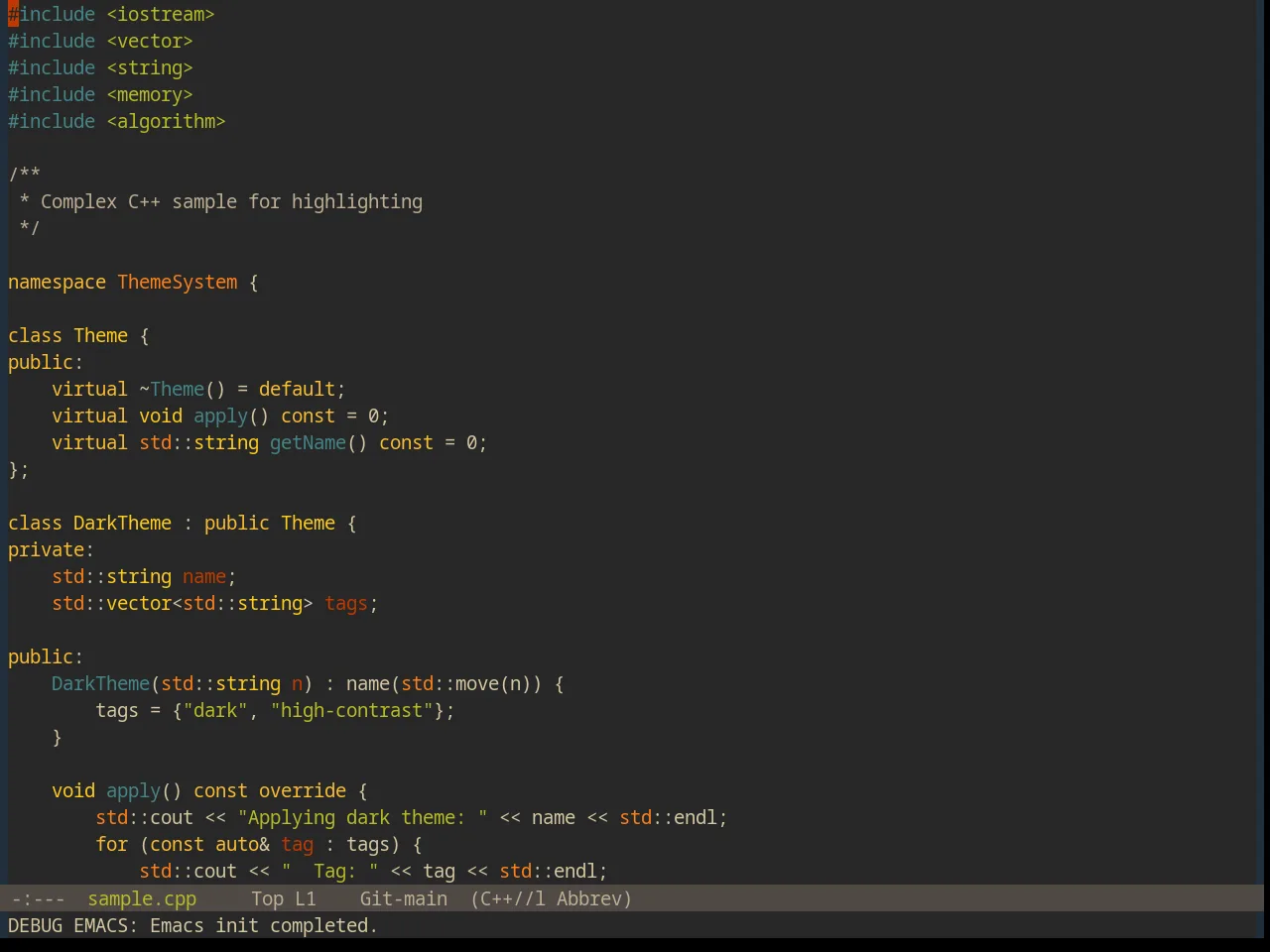Viewport: 1270px width, 952px height.
Task: Click the '~Theme' destructor name
Action: pos(172,390)
